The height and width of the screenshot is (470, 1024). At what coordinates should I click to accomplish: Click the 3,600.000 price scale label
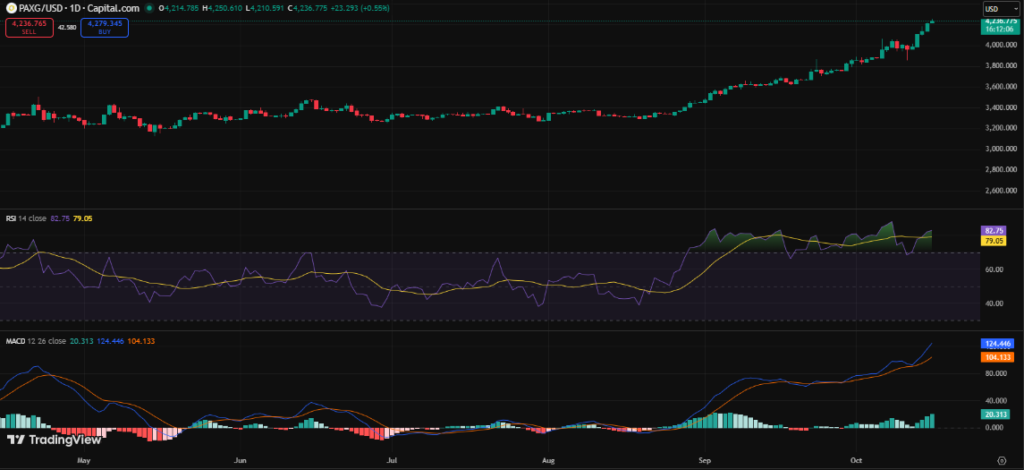coord(998,86)
